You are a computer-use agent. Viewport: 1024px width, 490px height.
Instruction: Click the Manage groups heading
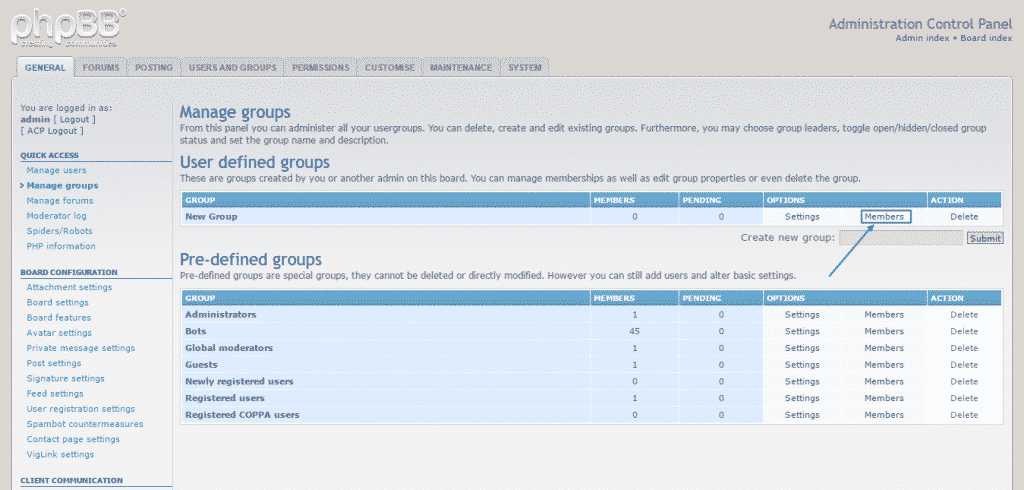(x=235, y=113)
